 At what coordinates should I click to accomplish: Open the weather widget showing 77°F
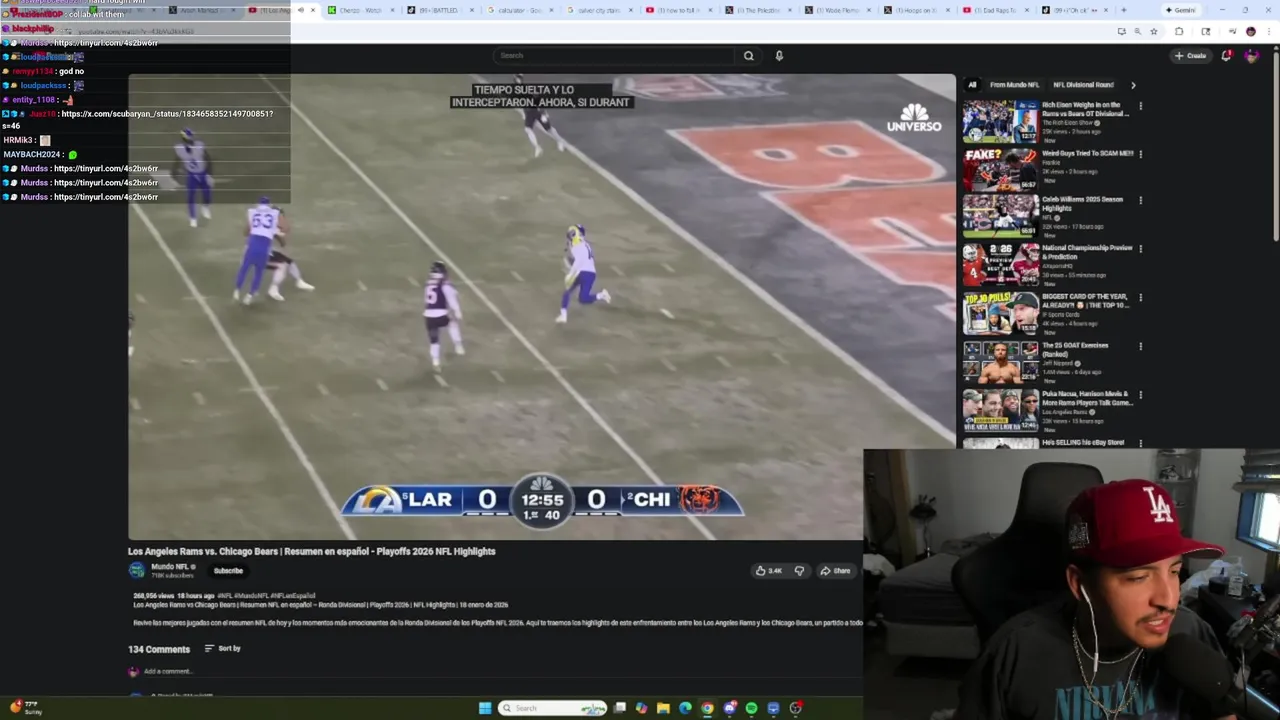click(x=25, y=707)
